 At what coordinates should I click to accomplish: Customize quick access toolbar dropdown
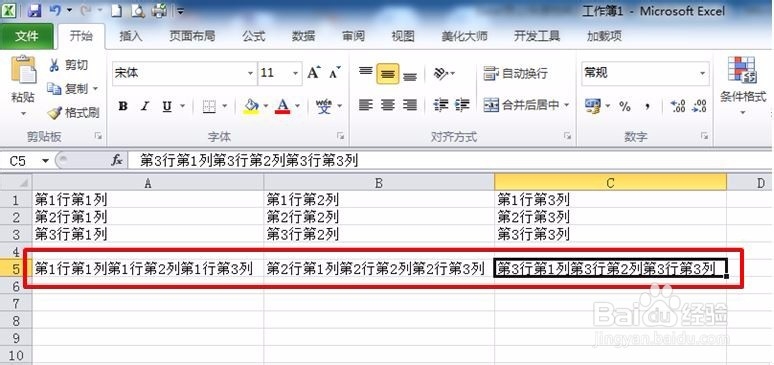click(x=180, y=10)
